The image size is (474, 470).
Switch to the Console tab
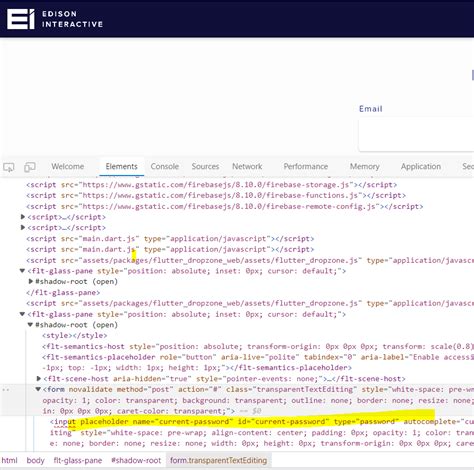[165, 166]
